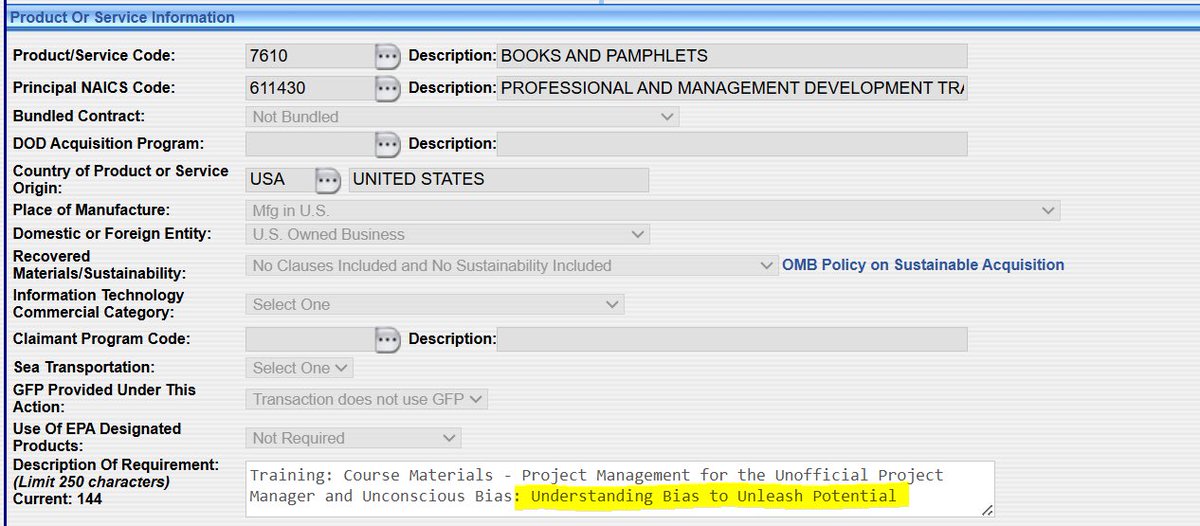The image size is (1200, 526).
Task: Click the Product Or Service Information section header
Action: (123, 17)
